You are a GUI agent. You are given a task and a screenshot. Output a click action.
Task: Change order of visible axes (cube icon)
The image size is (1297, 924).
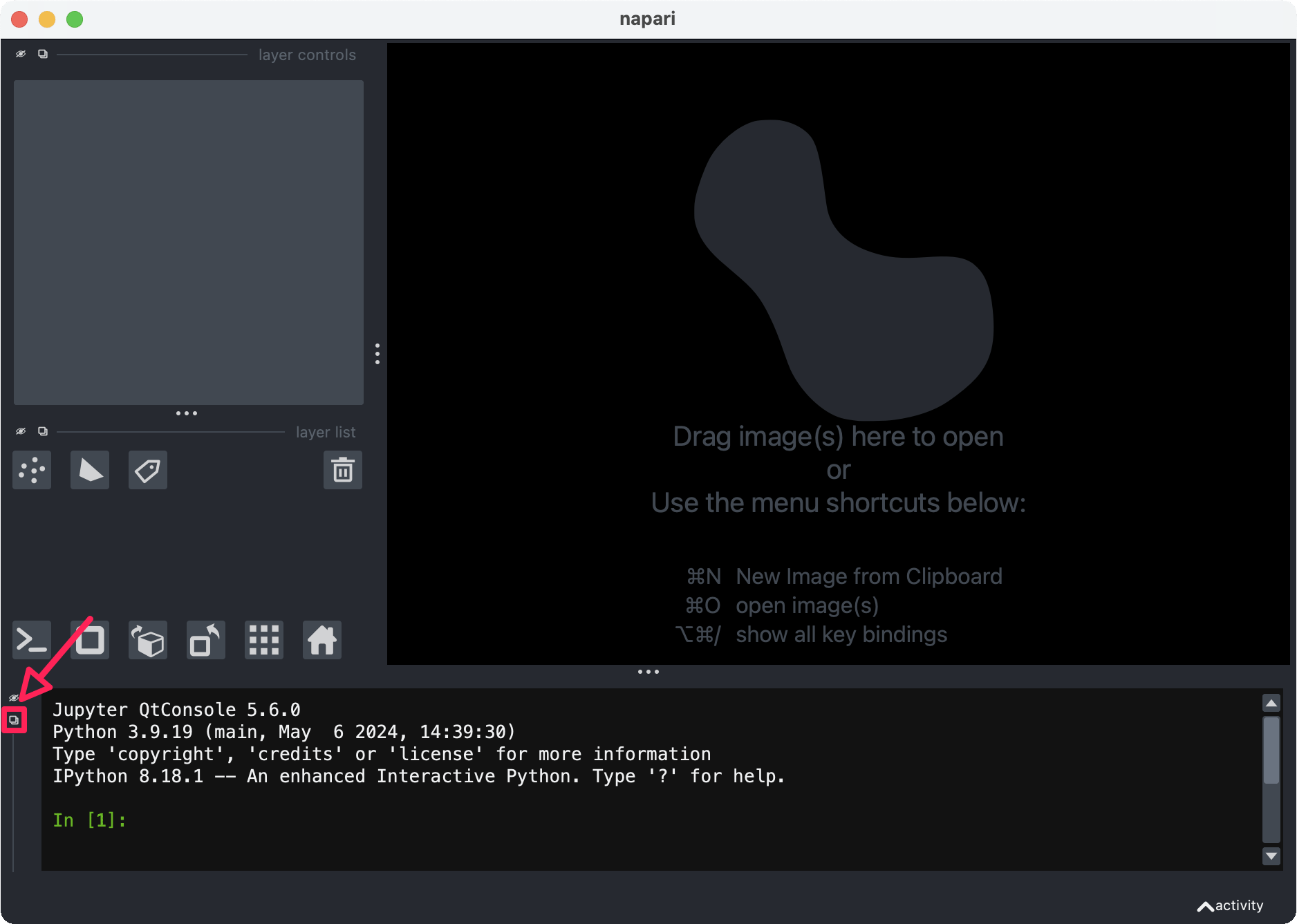click(x=148, y=640)
